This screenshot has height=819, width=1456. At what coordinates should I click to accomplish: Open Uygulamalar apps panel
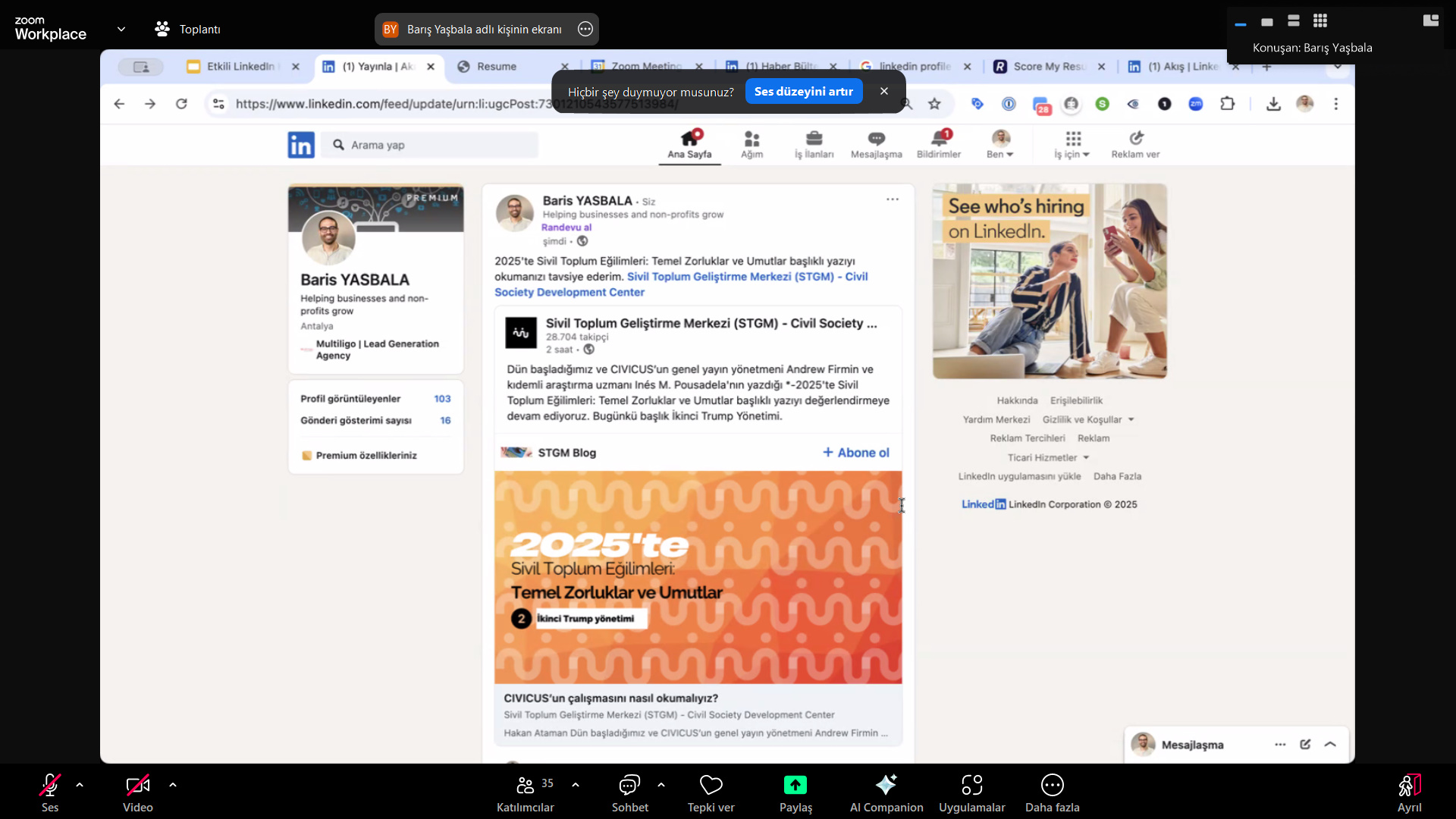(x=972, y=792)
